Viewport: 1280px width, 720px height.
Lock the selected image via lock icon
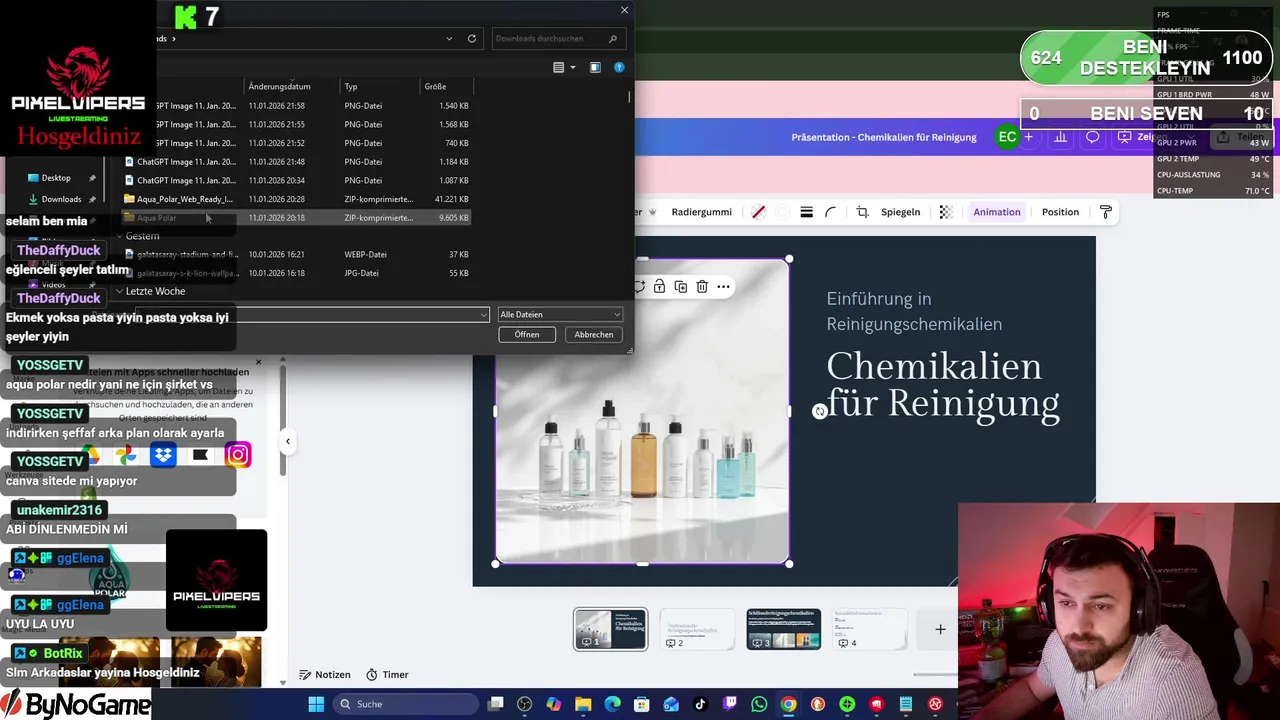(x=660, y=287)
